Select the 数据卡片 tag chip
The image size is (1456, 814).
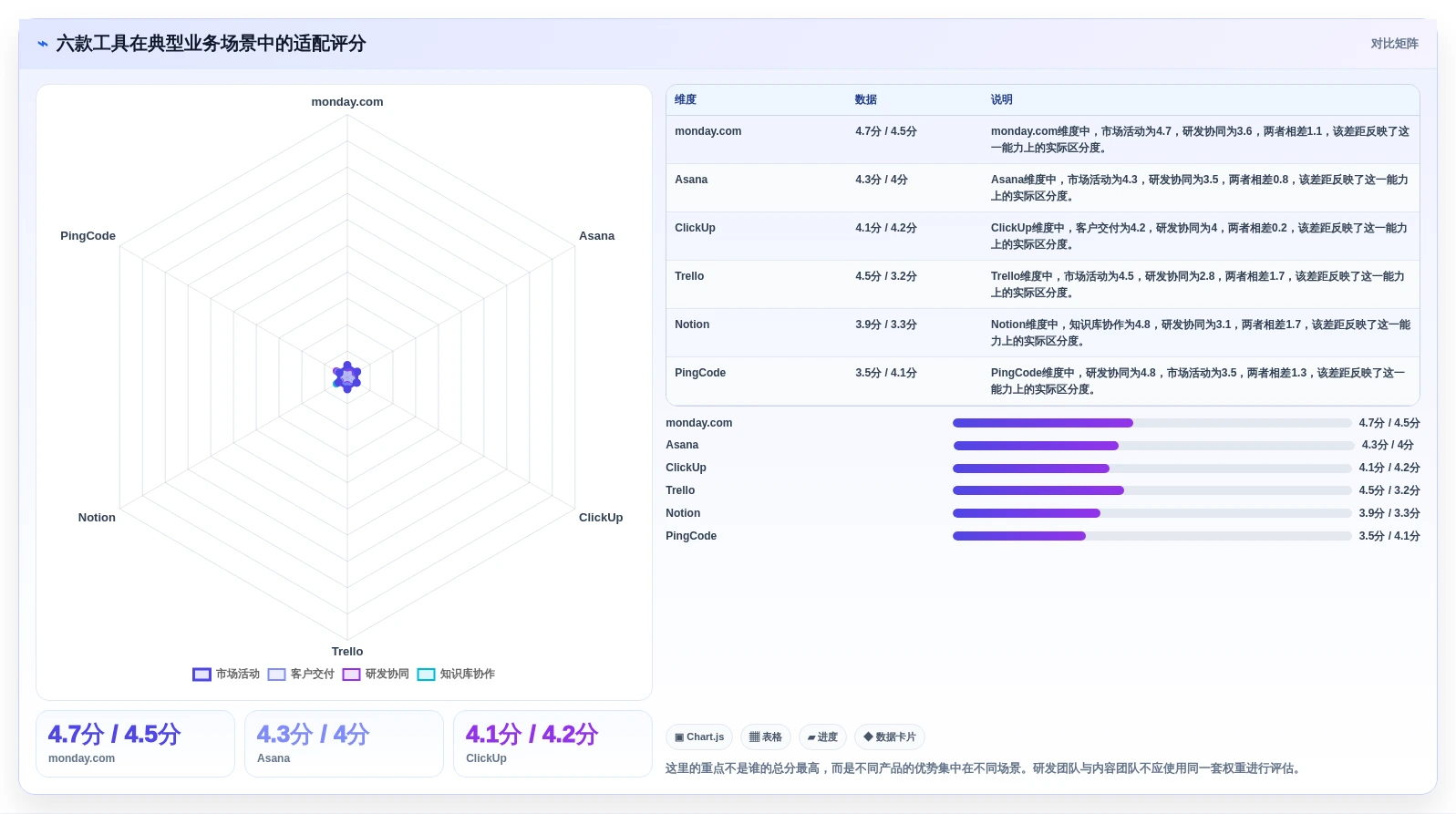(890, 737)
